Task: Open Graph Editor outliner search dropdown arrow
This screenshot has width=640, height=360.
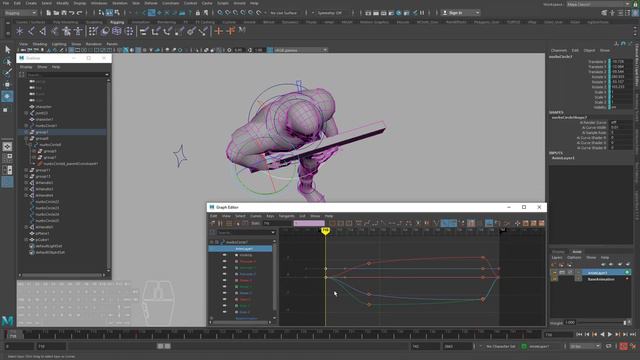Action: pyautogui.click(x=273, y=233)
